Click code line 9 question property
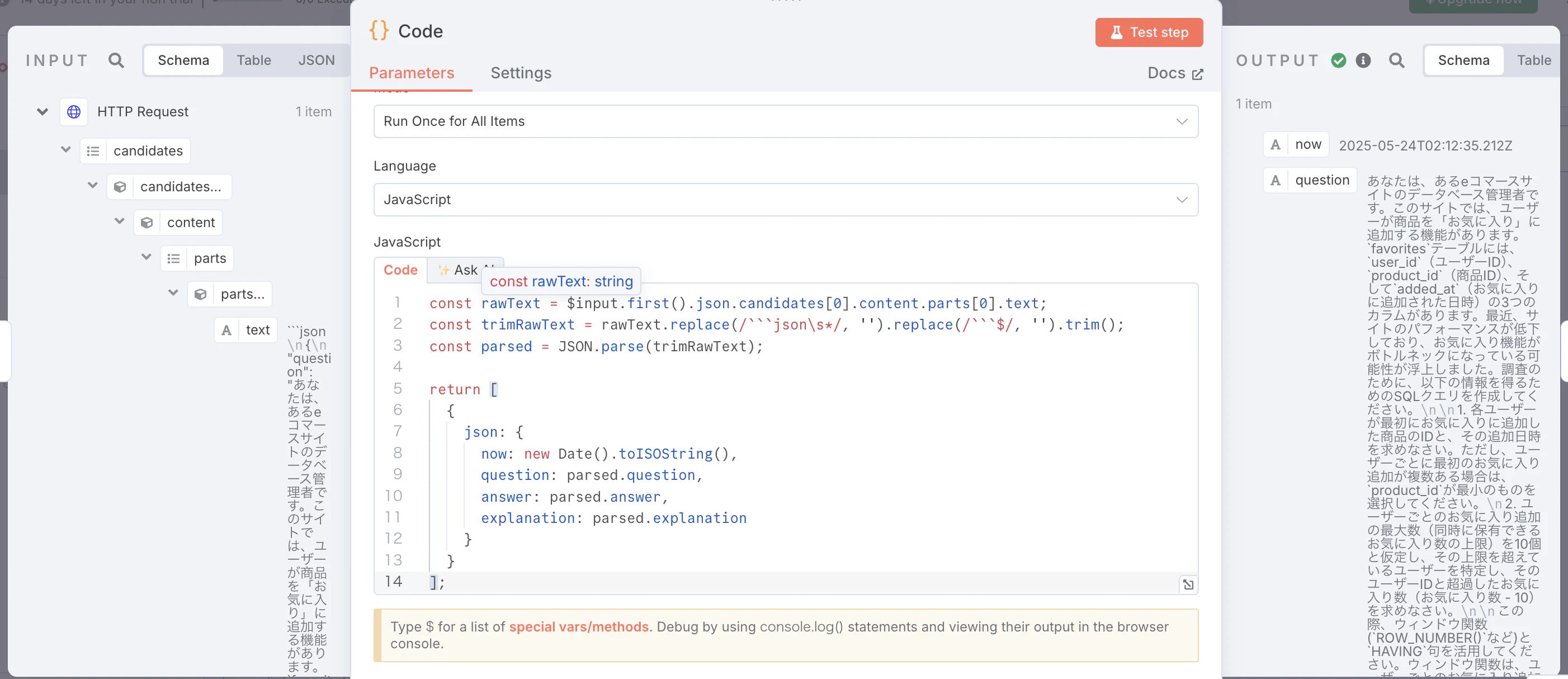The height and width of the screenshot is (679, 1568). point(592,475)
